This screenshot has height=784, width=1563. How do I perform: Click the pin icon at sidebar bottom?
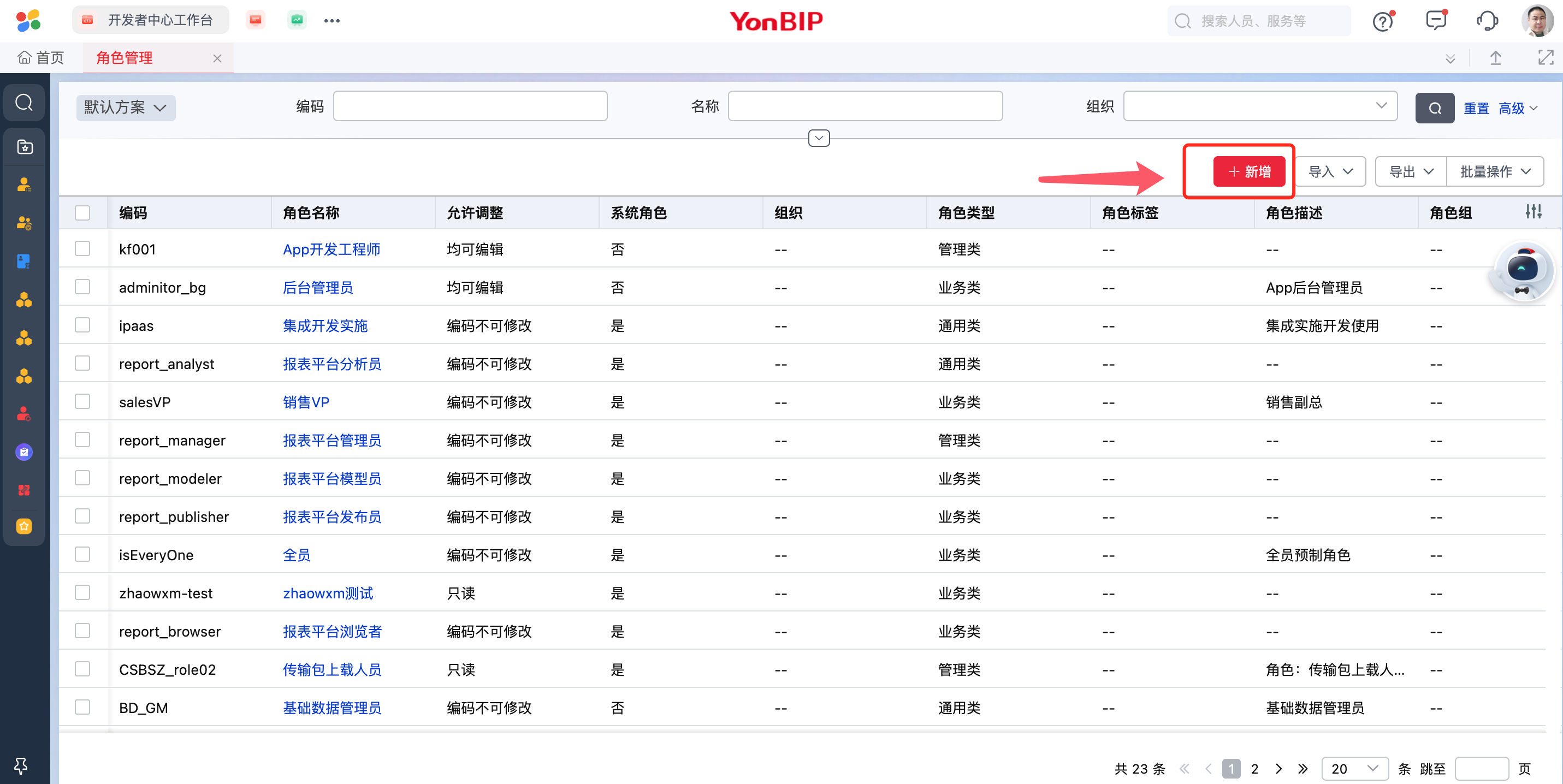pos(21,765)
